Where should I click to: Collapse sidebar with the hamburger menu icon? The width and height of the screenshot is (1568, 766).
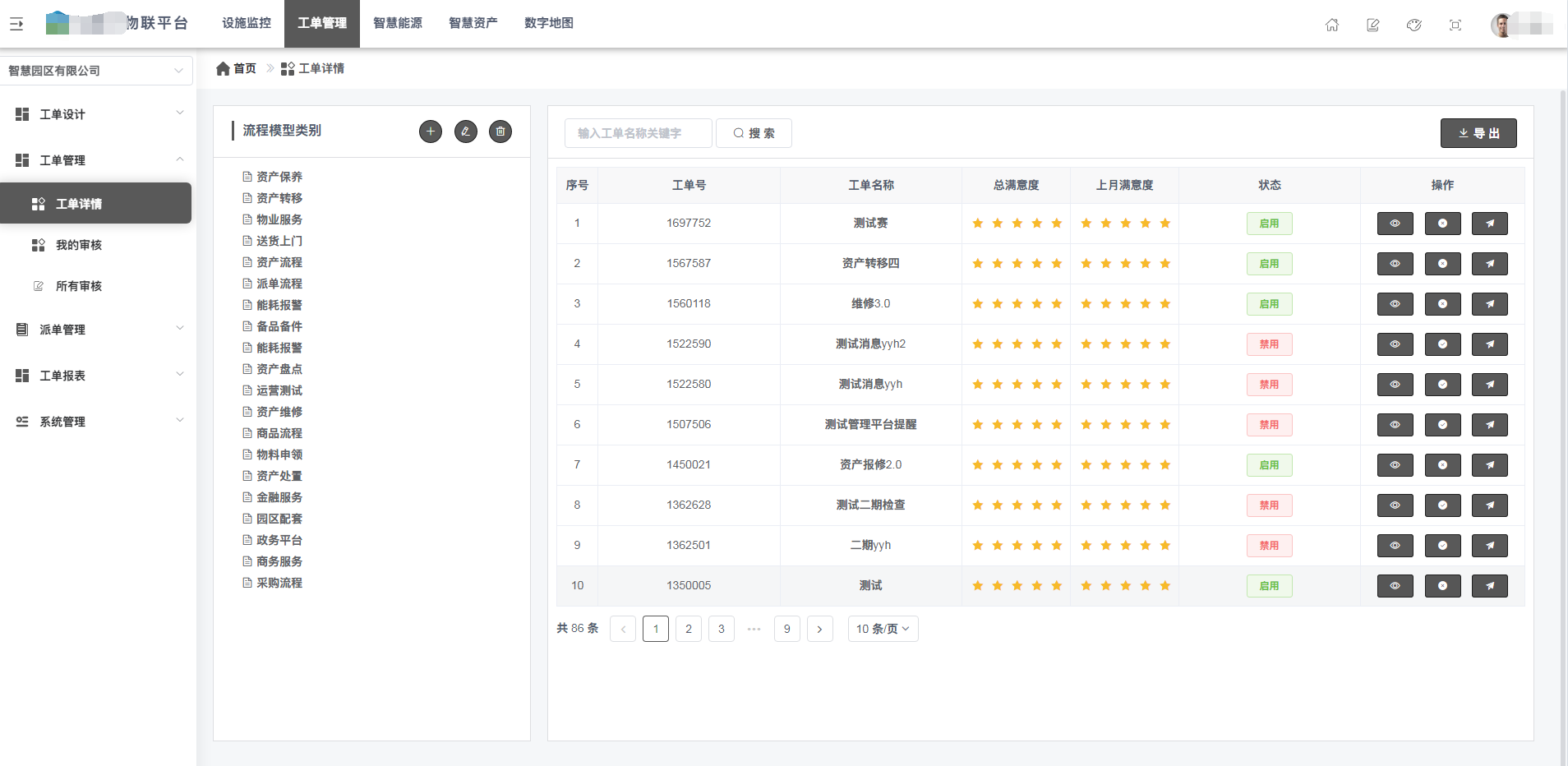(x=16, y=25)
